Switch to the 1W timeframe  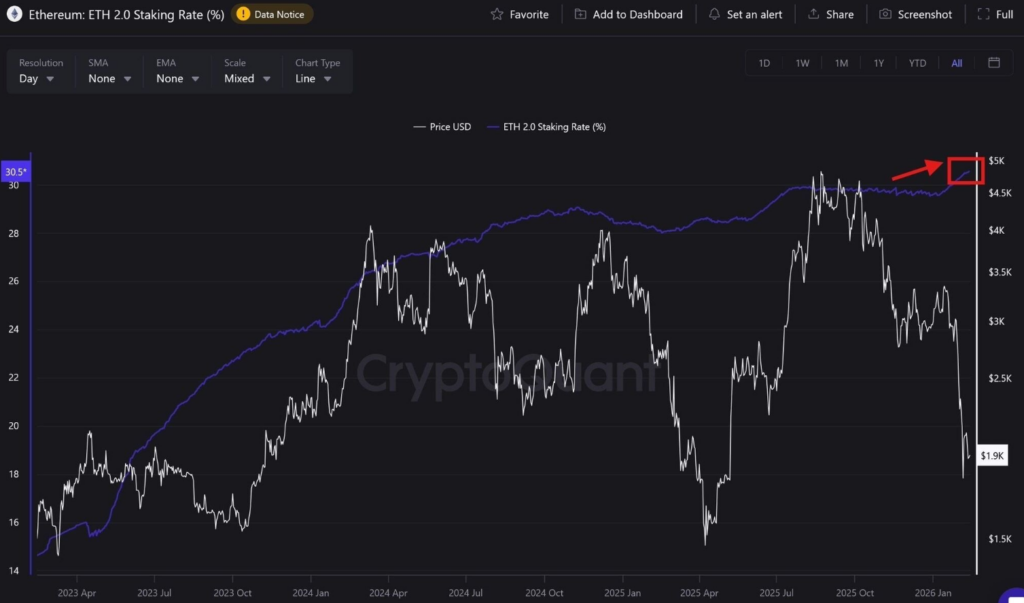802,62
